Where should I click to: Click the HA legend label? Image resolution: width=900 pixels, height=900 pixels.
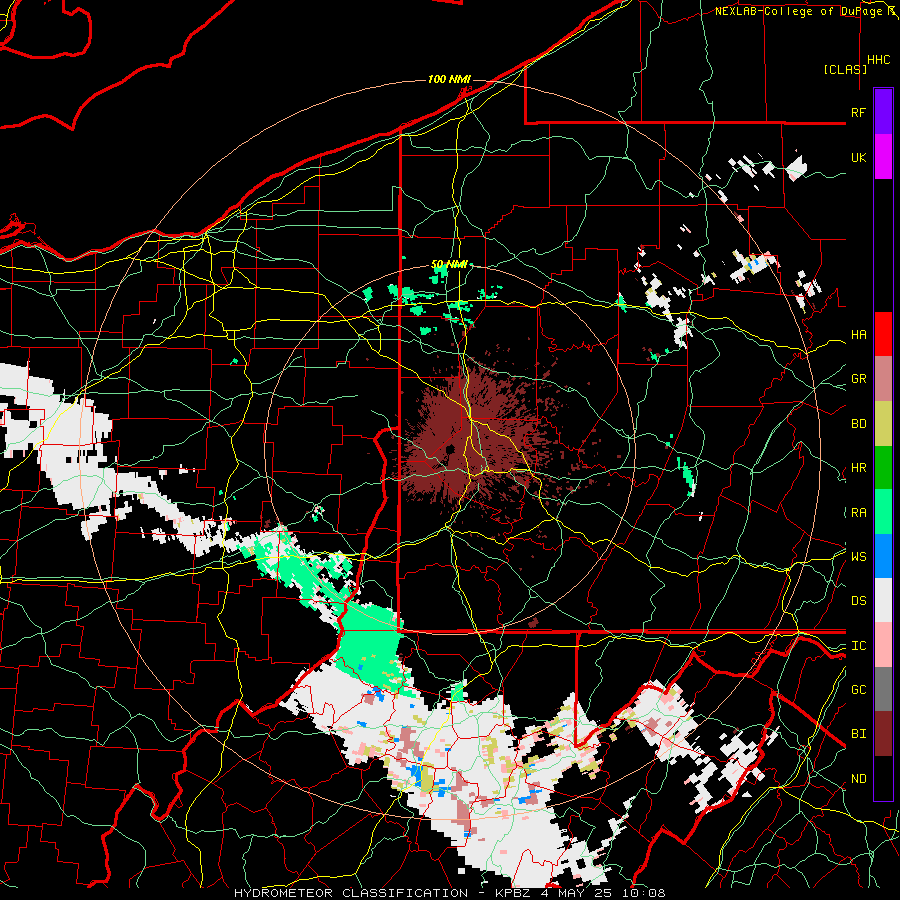coord(858,334)
